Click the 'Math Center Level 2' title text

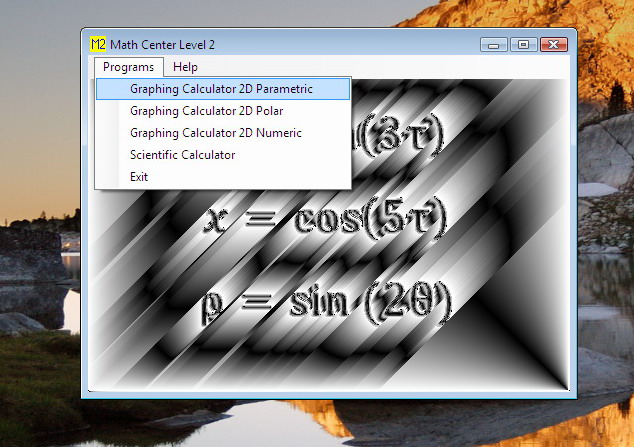pos(162,44)
